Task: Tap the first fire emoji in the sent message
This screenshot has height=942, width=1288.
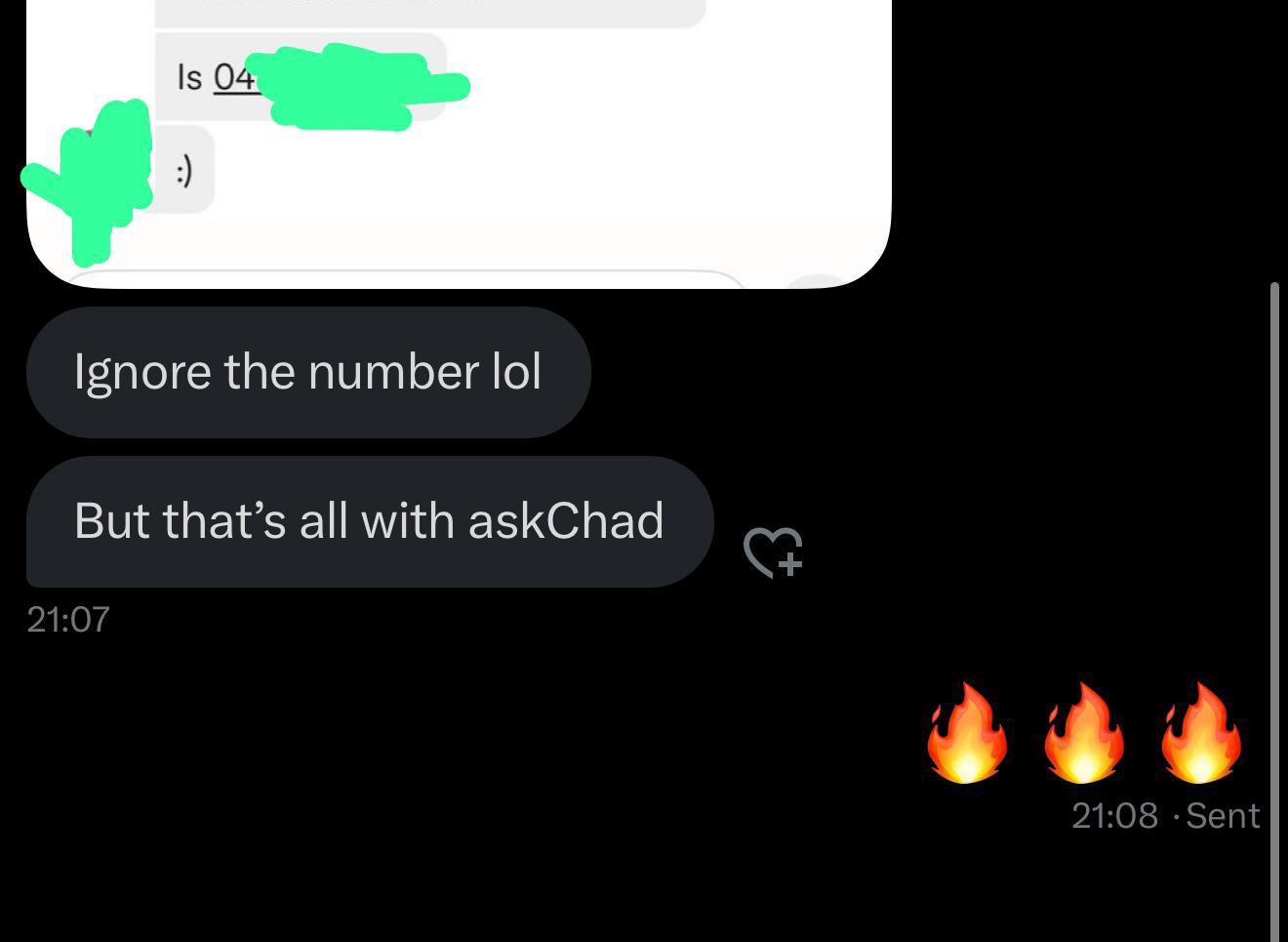Action: pyautogui.click(x=967, y=732)
